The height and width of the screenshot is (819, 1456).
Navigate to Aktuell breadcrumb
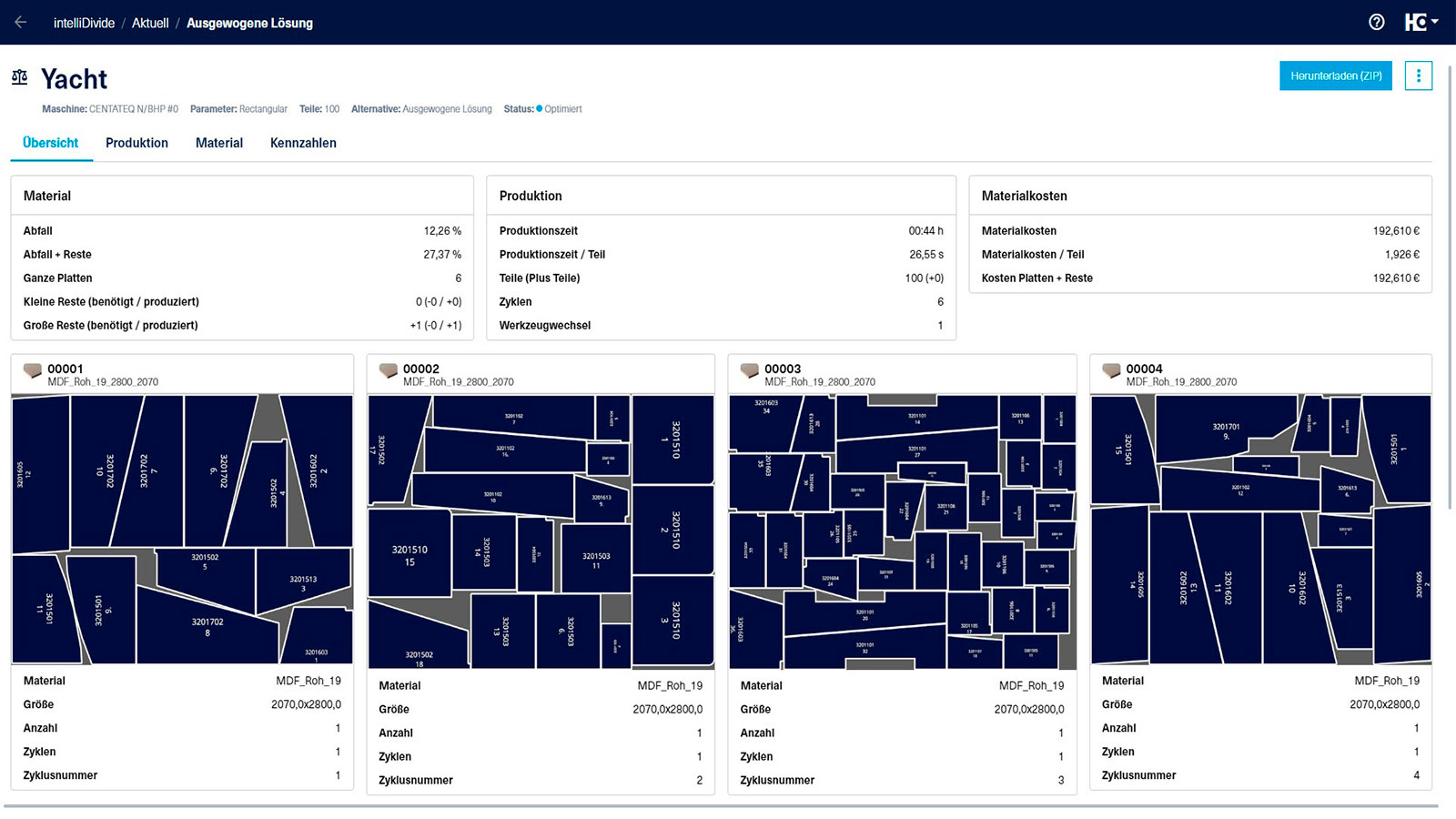point(150,23)
